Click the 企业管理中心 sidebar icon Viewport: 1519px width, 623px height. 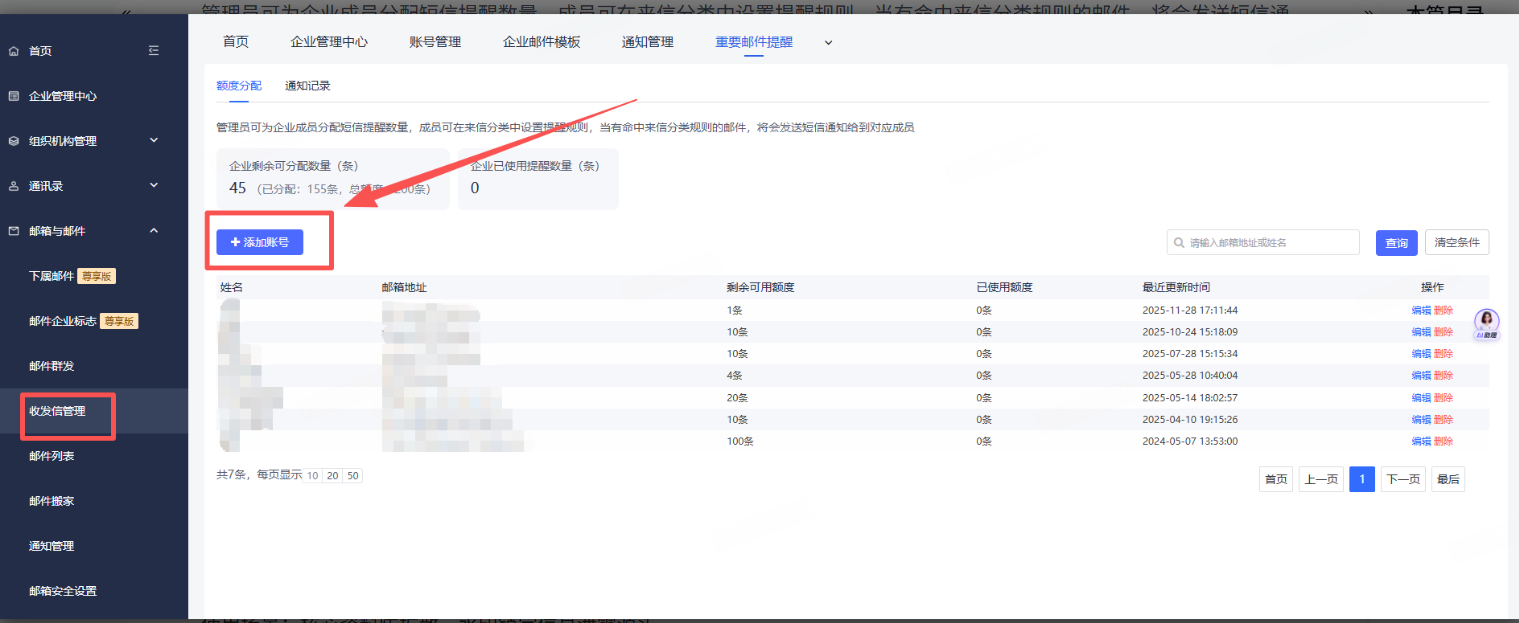pyautogui.click(x=13, y=96)
